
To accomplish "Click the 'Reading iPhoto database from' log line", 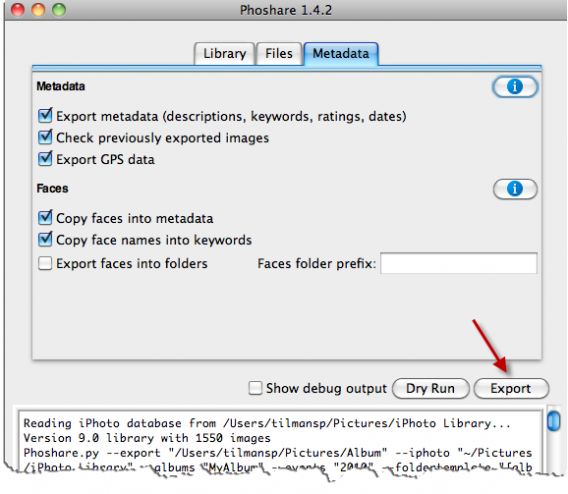I will tap(267, 423).
